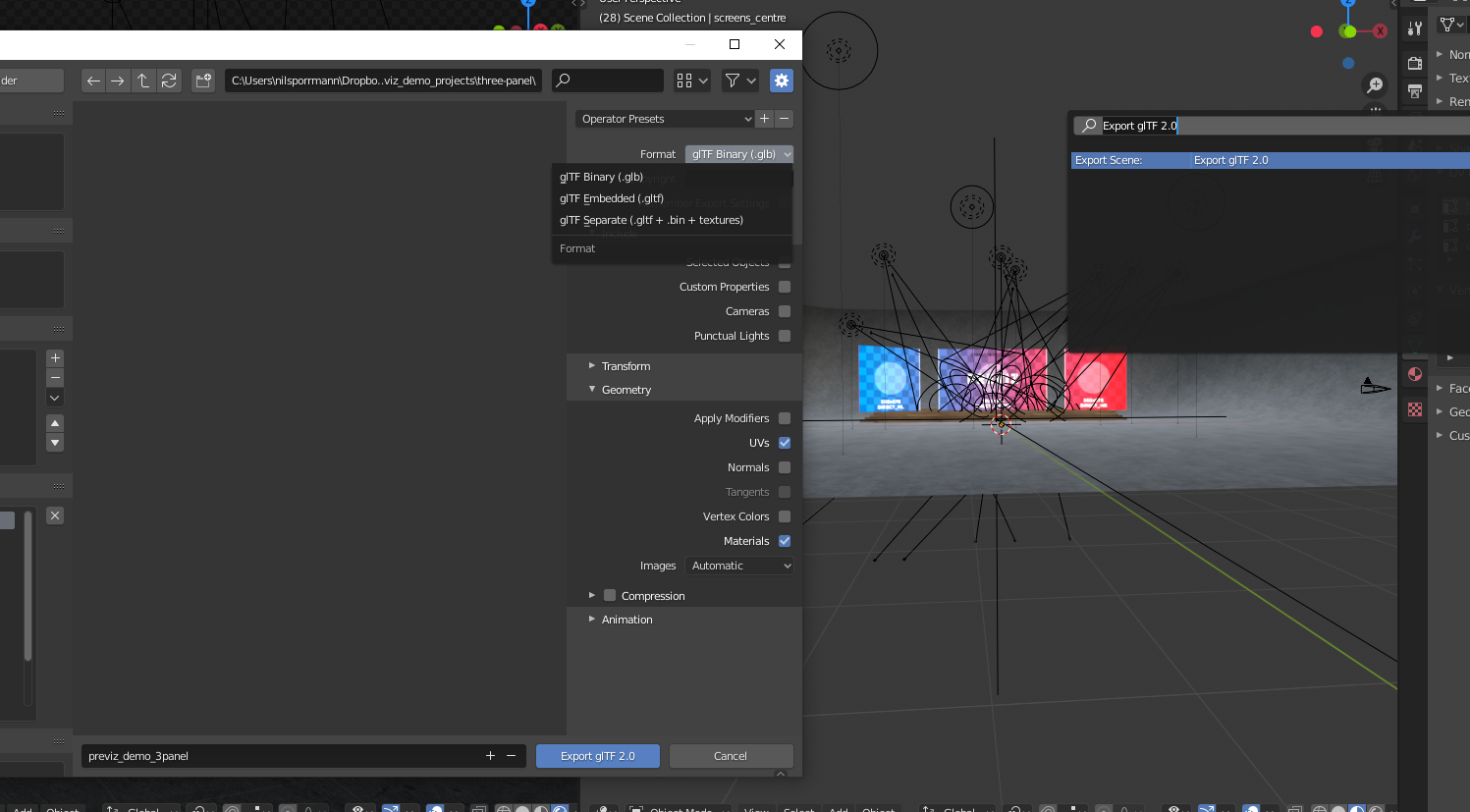Go back to the previous folder

tap(93, 81)
